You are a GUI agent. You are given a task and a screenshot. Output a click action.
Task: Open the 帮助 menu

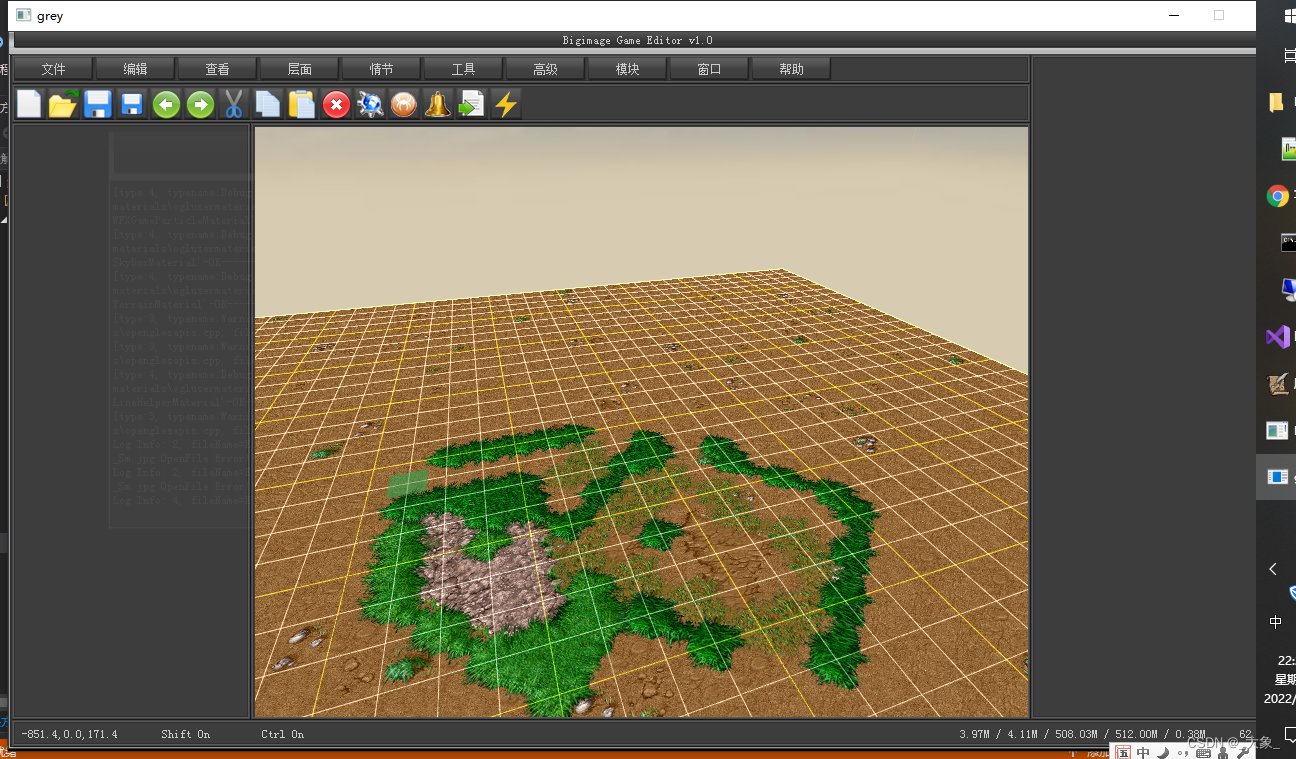point(791,69)
